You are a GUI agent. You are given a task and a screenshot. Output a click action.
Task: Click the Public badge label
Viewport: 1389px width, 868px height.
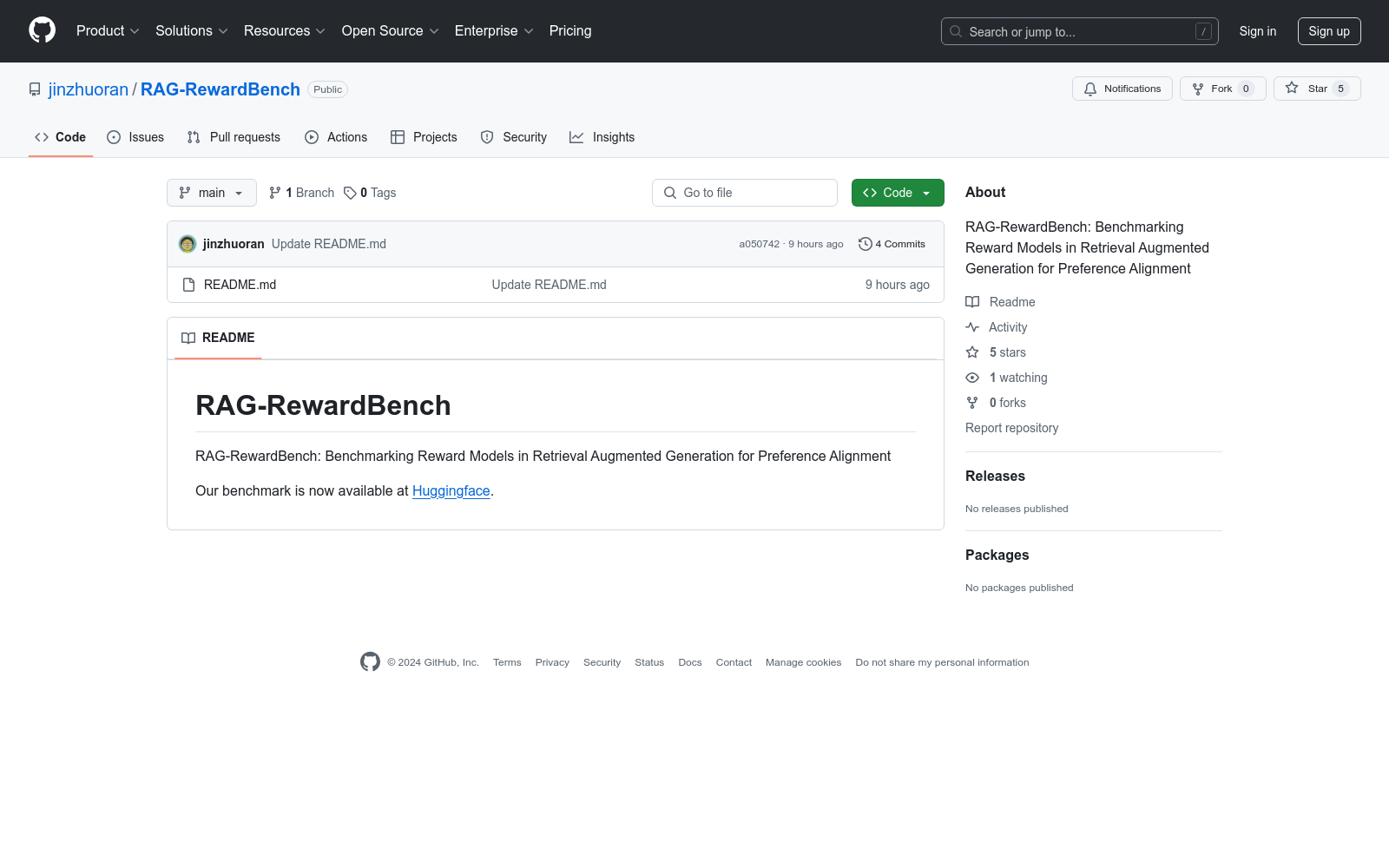[327, 89]
